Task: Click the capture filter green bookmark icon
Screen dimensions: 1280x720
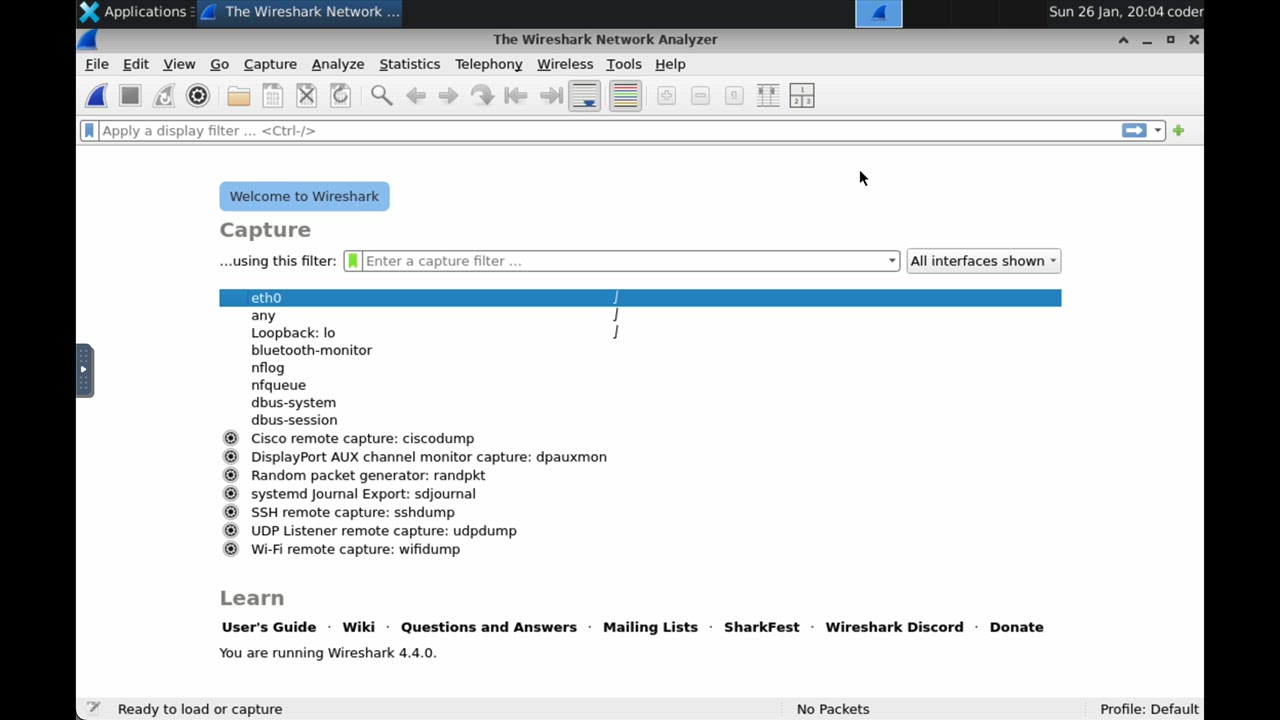Action: [353, 261]
